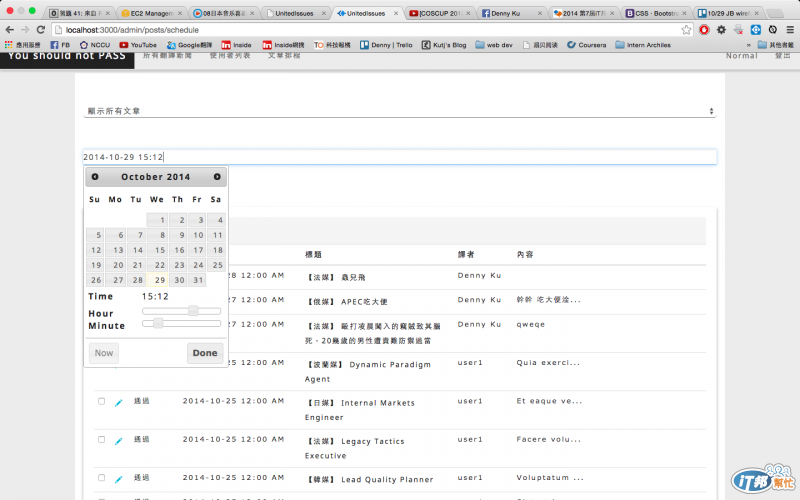Screen dimensions: 800x500
Task: Bookmark this page with the star icon
Action: 686,30
